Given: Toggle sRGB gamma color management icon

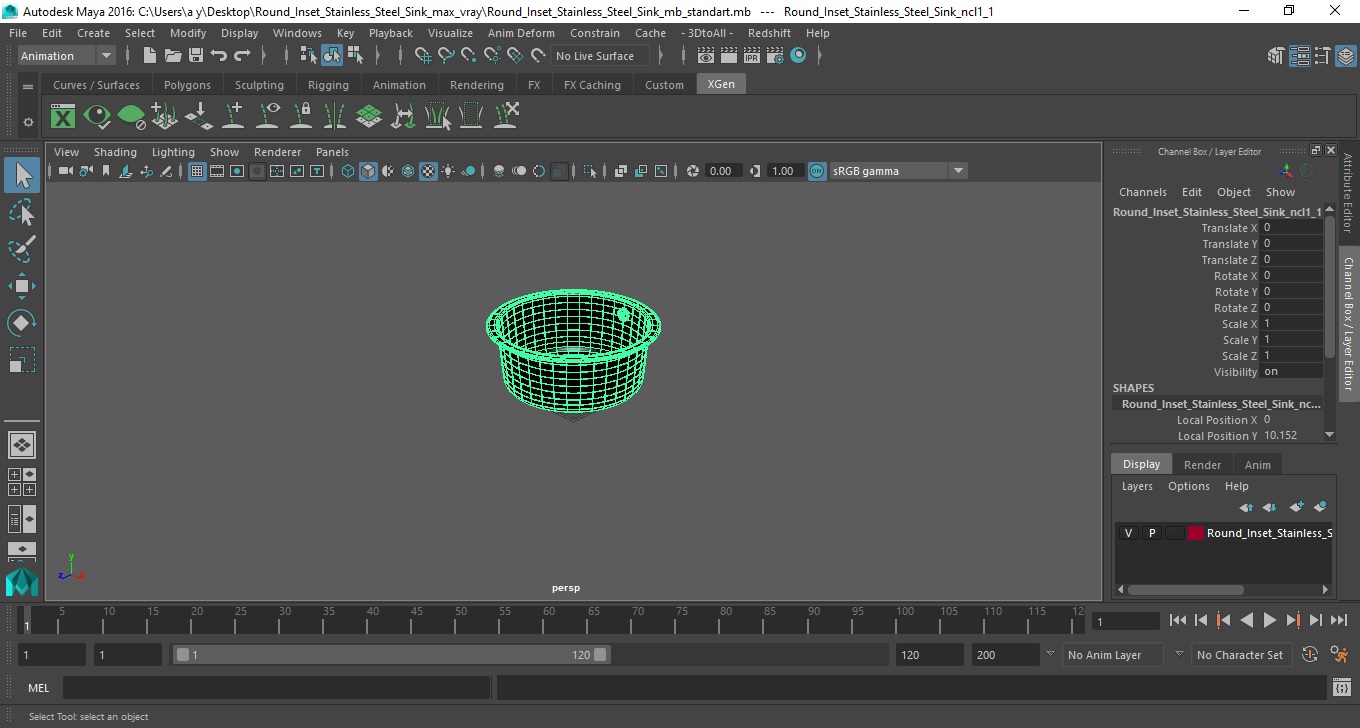Looking at the screenshot, I should click(817, 171).
